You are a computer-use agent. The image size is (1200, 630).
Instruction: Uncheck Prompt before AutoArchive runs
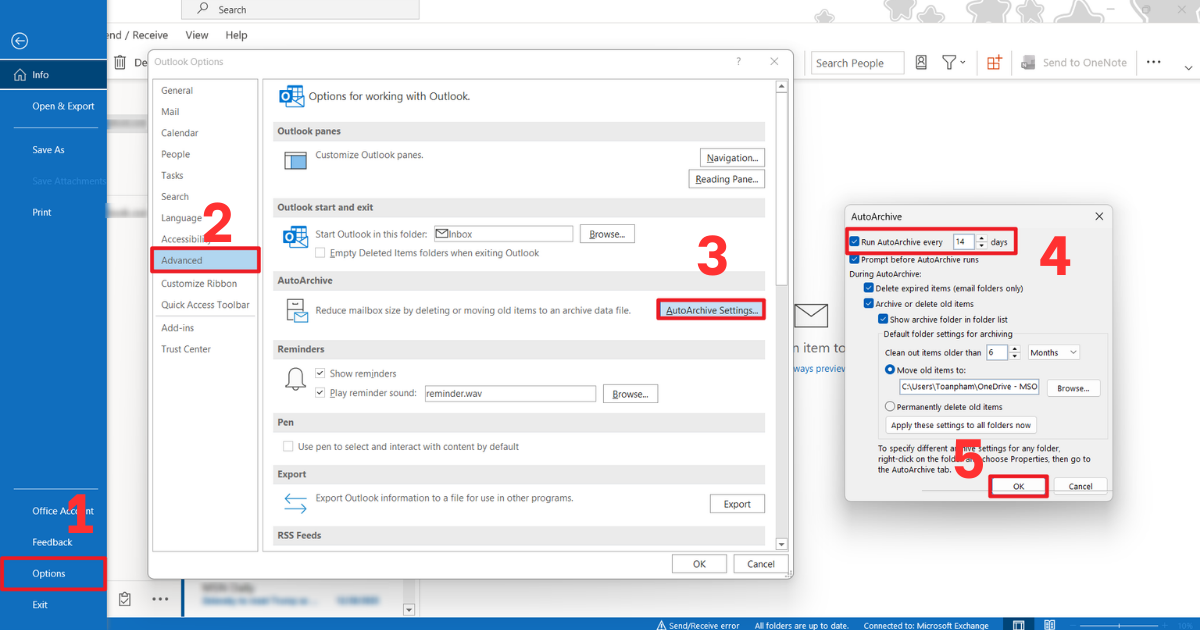pyautogui.click(x=855, y=258)
